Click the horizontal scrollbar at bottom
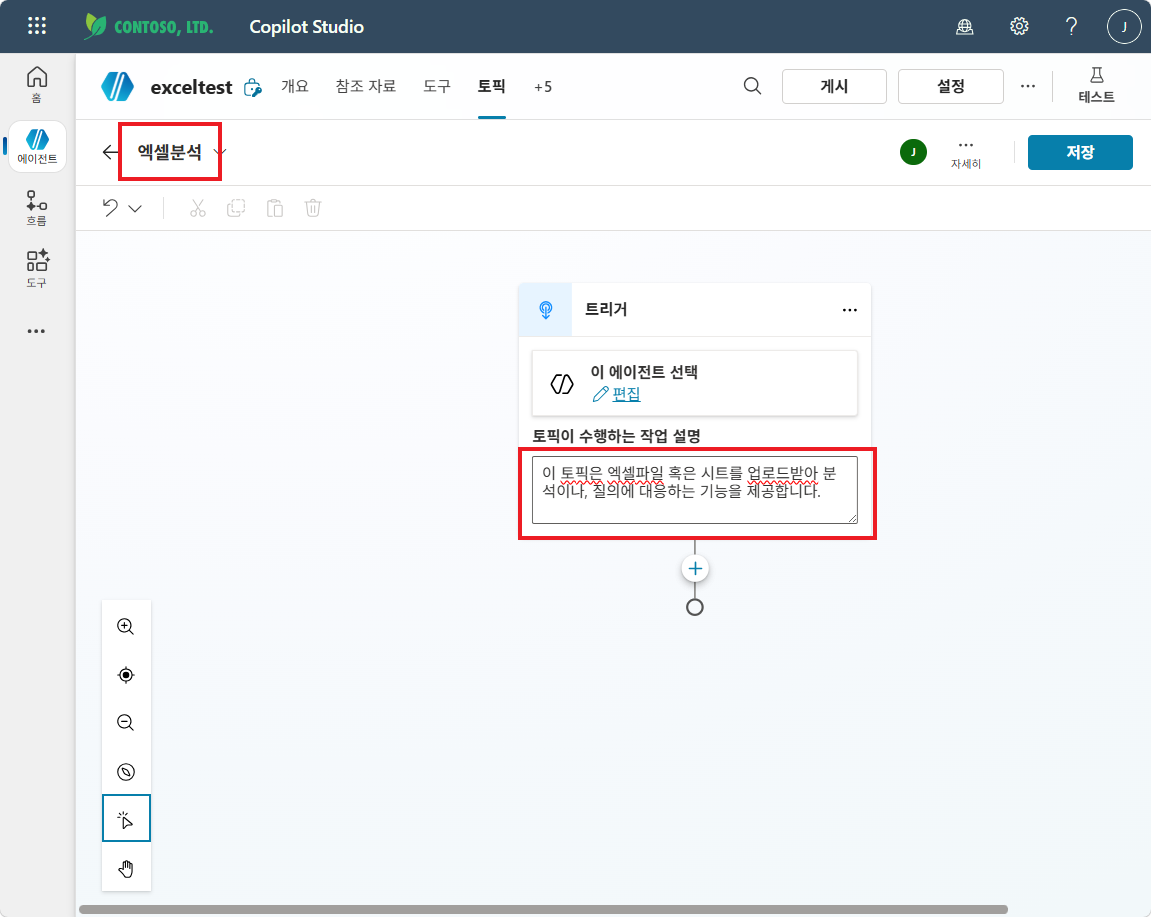 [543, 909]
